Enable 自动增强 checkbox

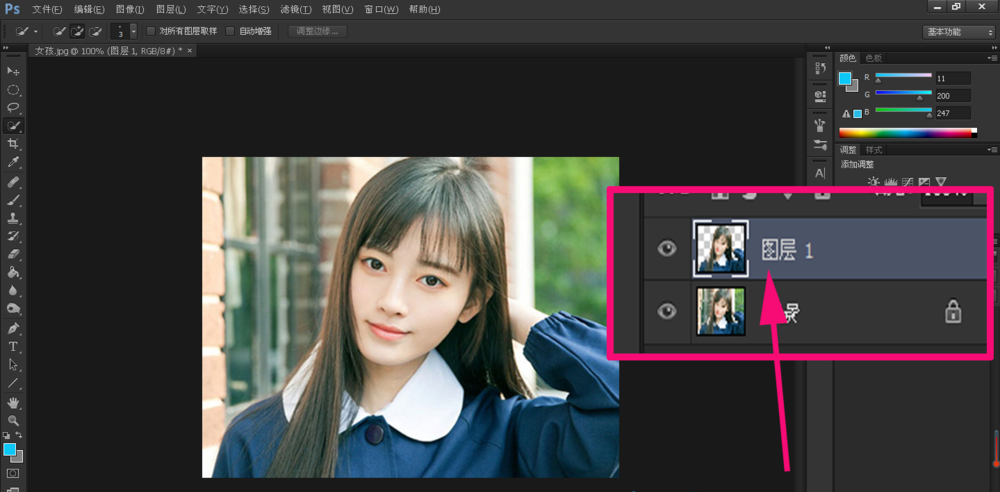coord(230,31)
